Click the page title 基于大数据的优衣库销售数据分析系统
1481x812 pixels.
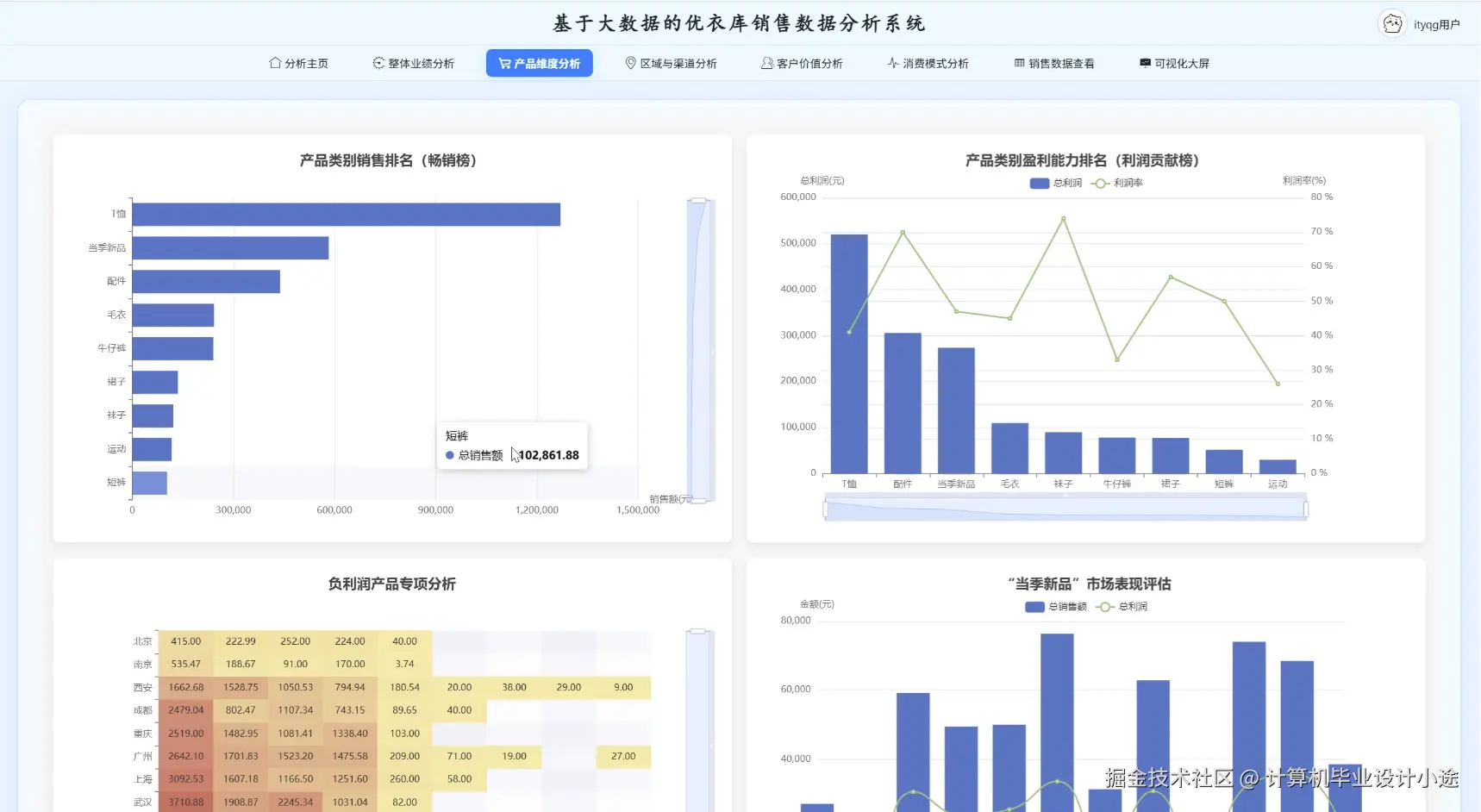(x=740, y=23)
